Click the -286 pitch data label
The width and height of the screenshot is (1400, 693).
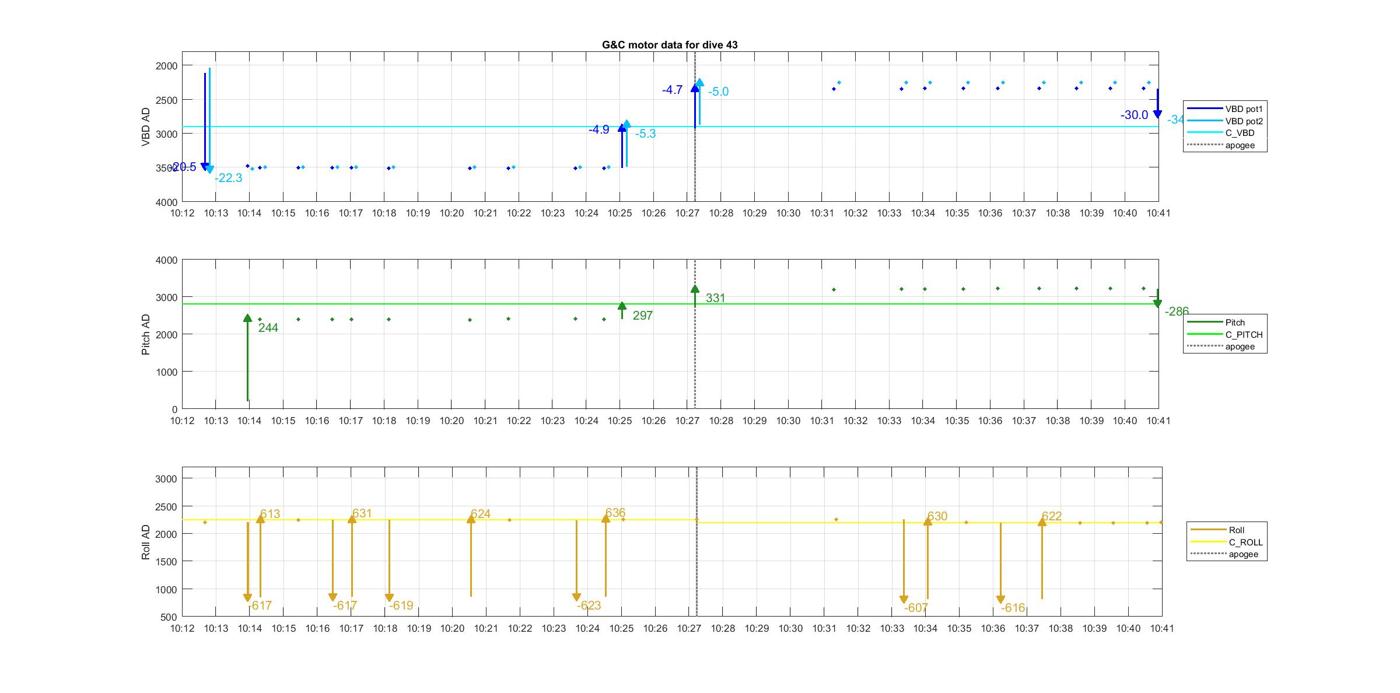click(x=1177, y=312)
